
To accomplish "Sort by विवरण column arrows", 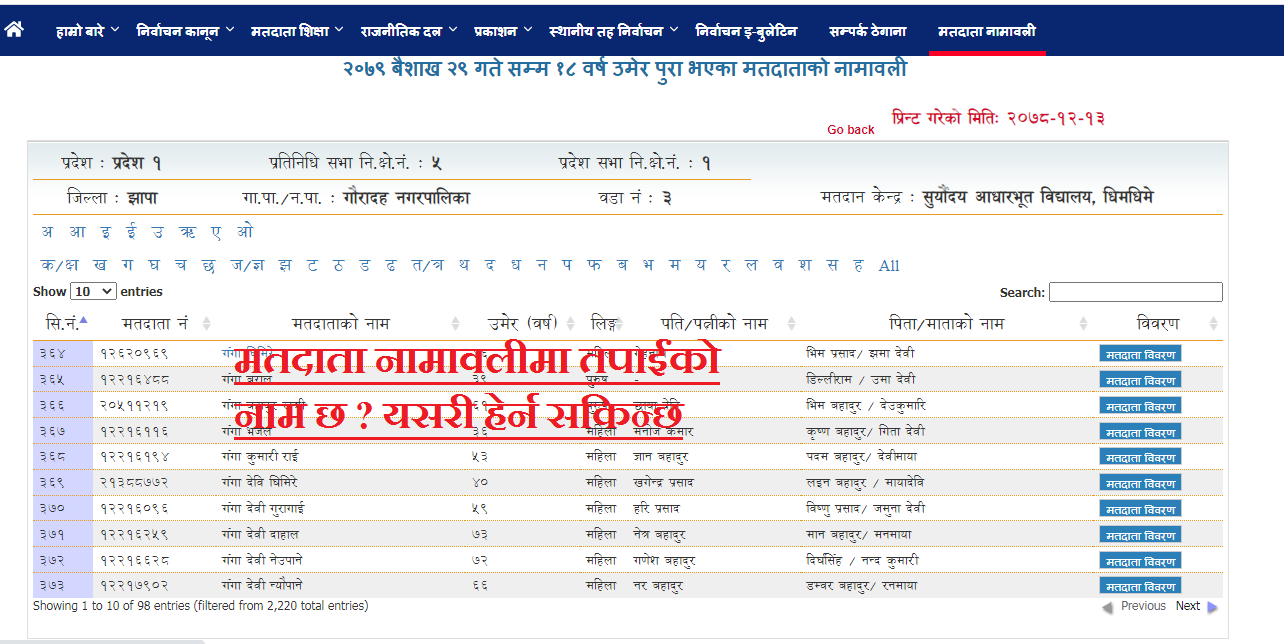I will coord(1213,324).
